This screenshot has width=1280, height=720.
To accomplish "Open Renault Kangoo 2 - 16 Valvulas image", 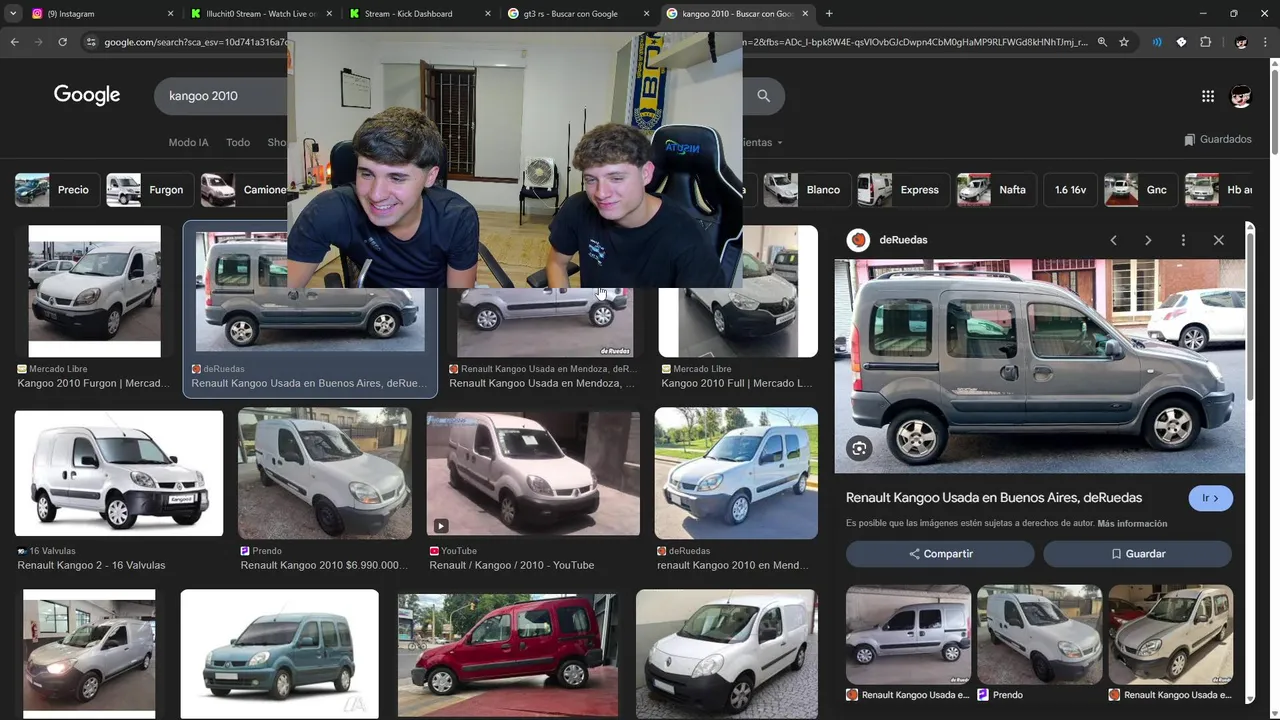I will 119,473.
